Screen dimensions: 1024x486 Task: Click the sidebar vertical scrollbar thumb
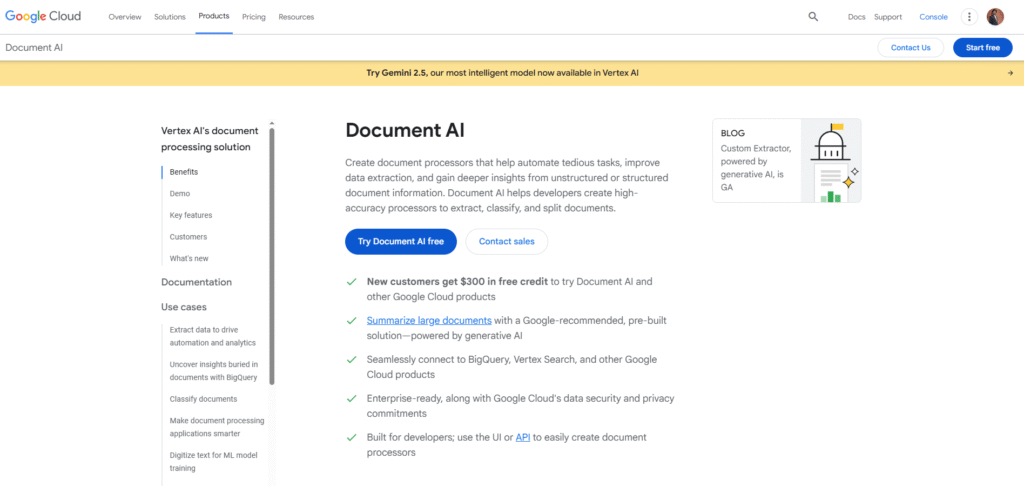[272, 256]
